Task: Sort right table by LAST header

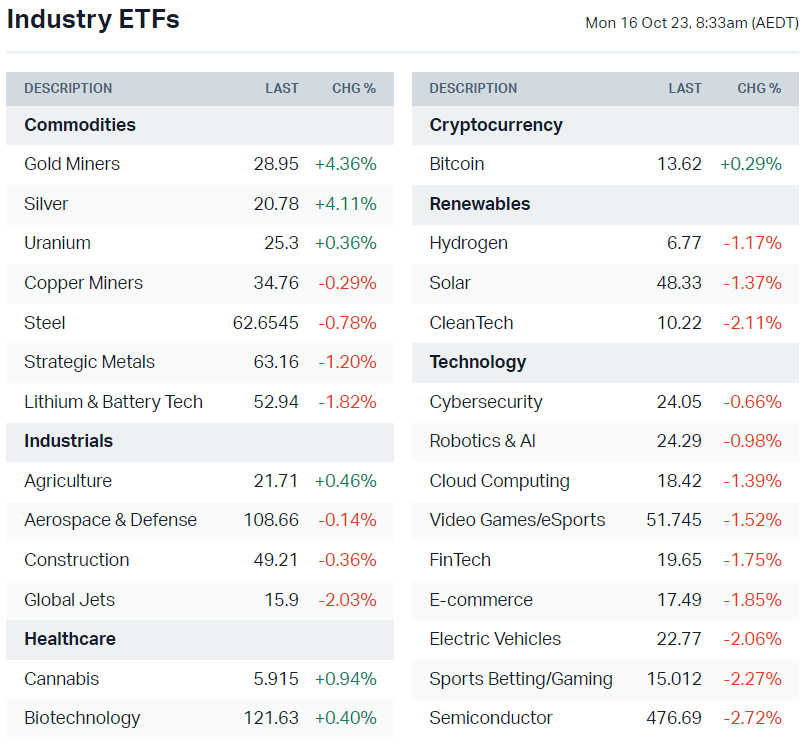Action: [x=685, y=88]
